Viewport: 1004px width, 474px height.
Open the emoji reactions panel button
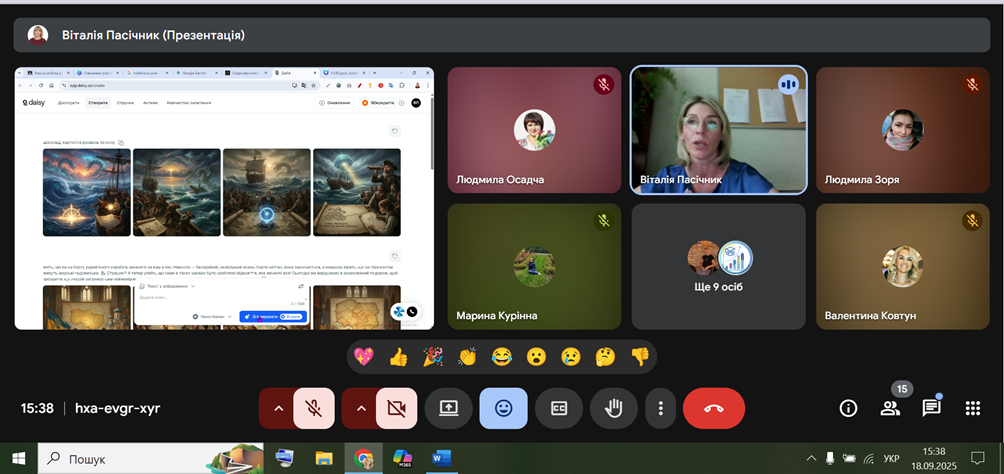pyautogui.click(x=503, y=408)
